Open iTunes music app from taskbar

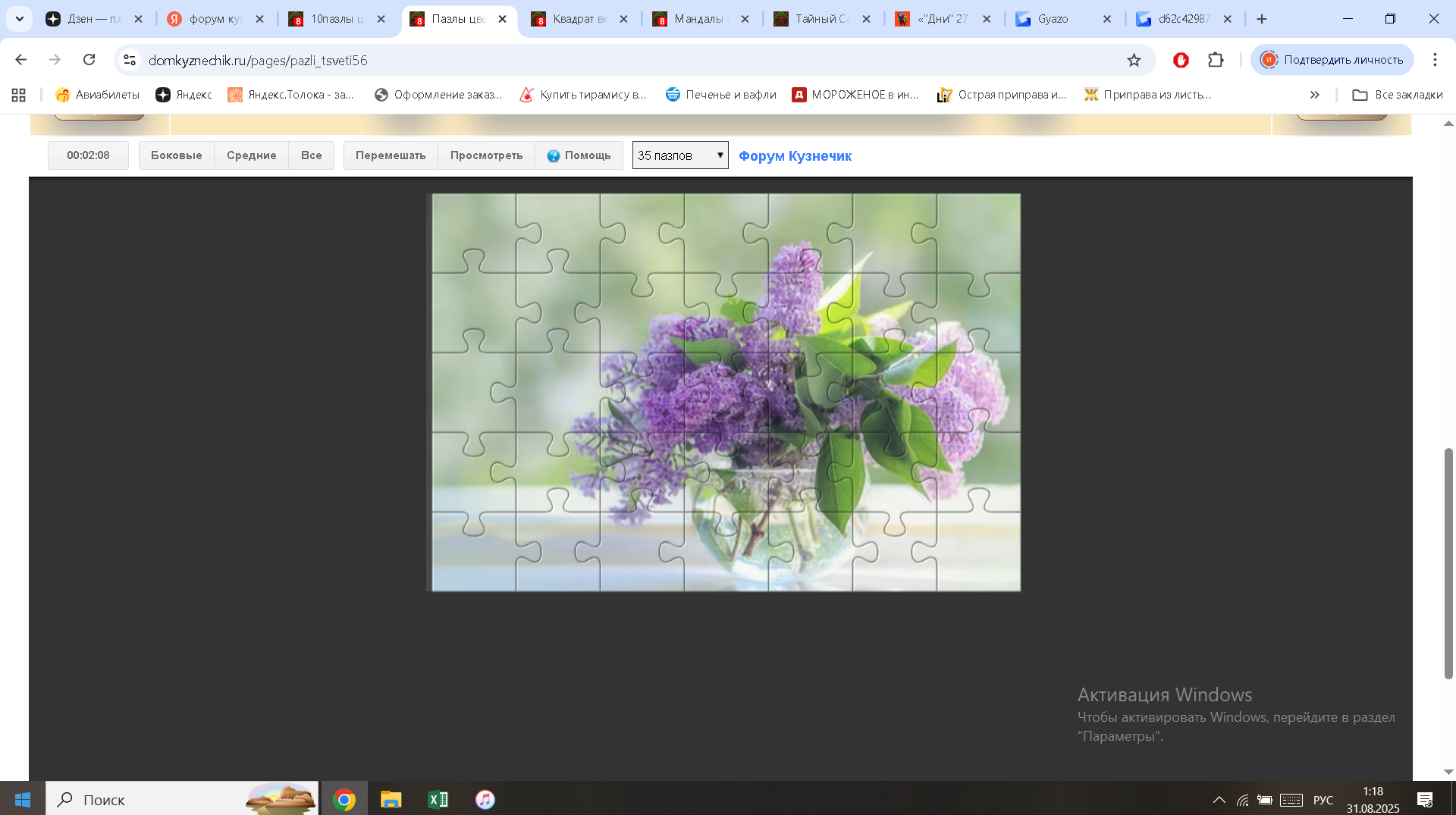485,799
